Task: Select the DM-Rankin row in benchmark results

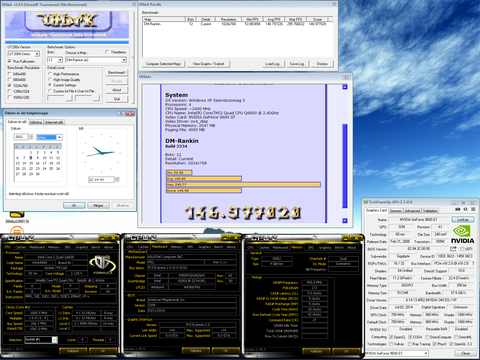Action: click(x=235, y=24)
